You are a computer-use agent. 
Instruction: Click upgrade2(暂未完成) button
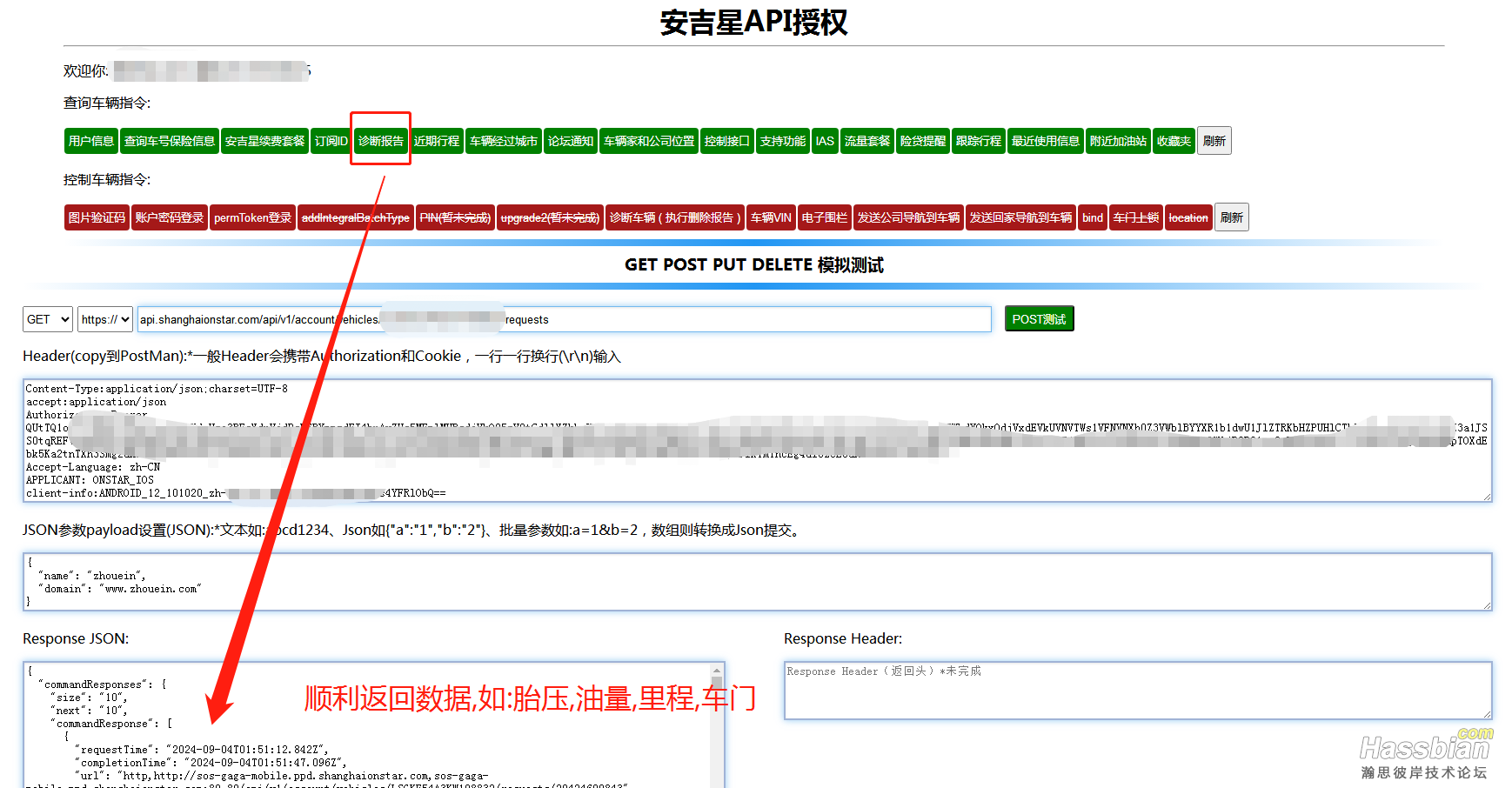tap(551, 217)
